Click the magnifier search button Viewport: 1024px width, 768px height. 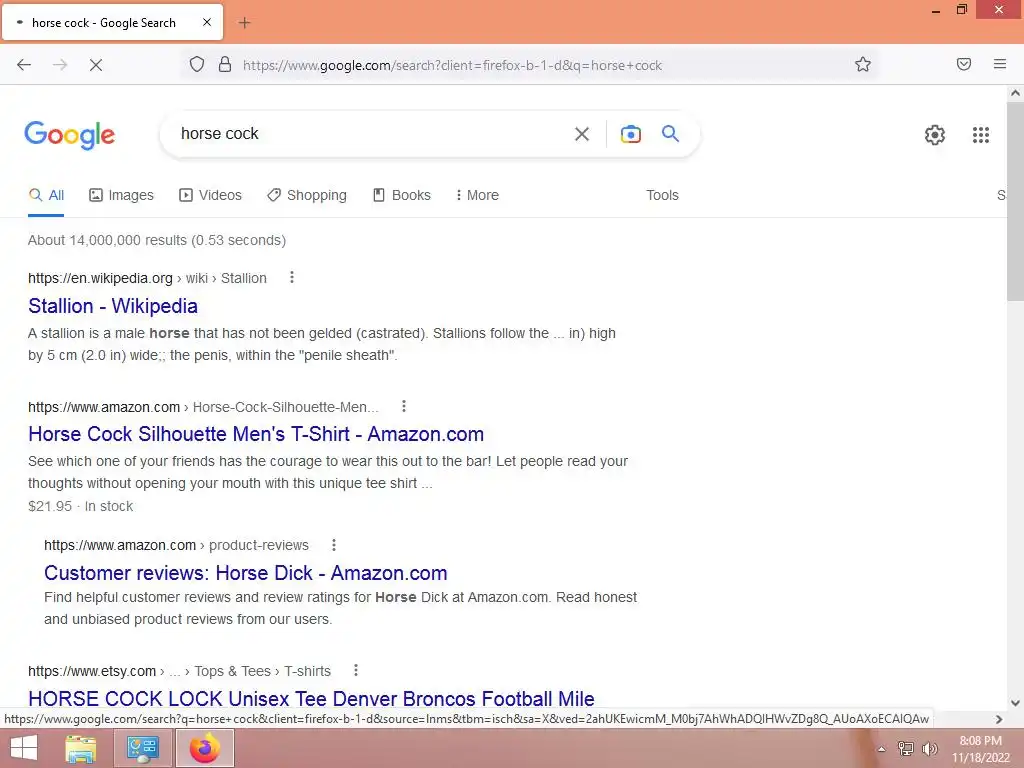click(x=671, y=134)
